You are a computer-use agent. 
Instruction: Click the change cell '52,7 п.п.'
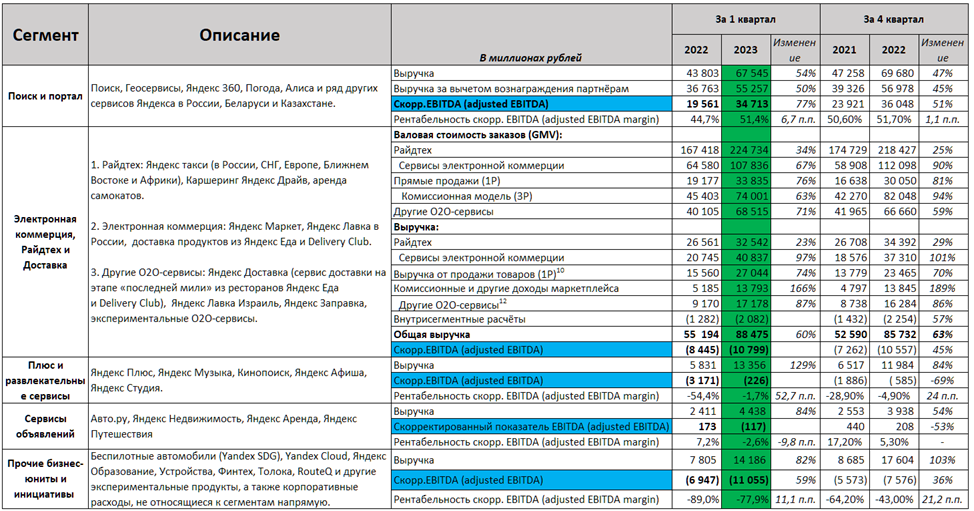coord(795,396)
